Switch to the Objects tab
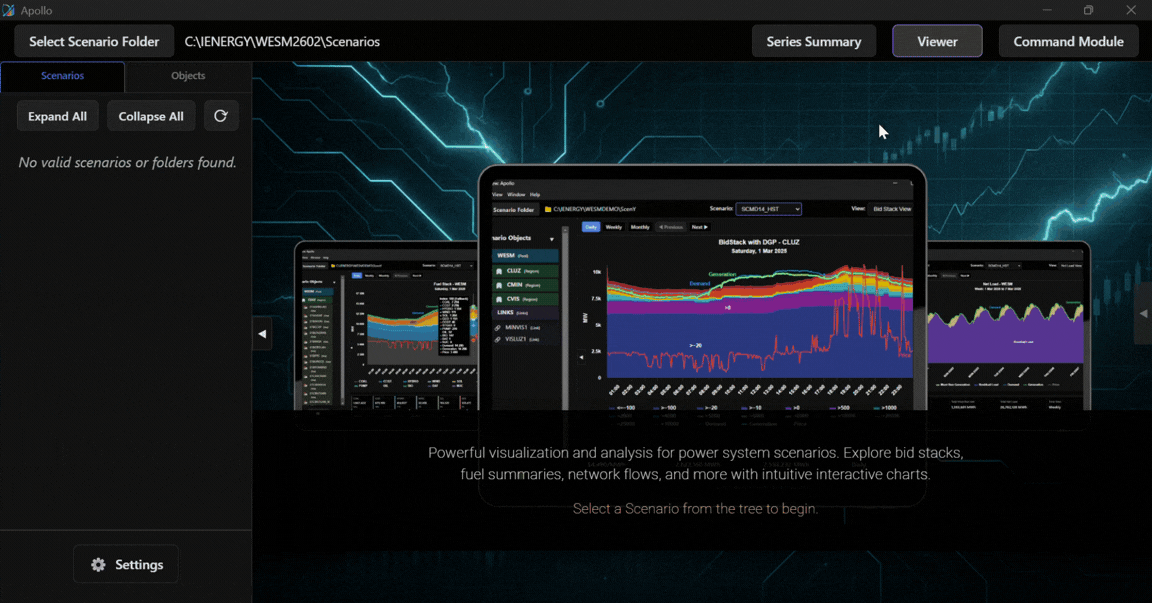The width and height of the screenshot is (1152, 603). [188, 76]
